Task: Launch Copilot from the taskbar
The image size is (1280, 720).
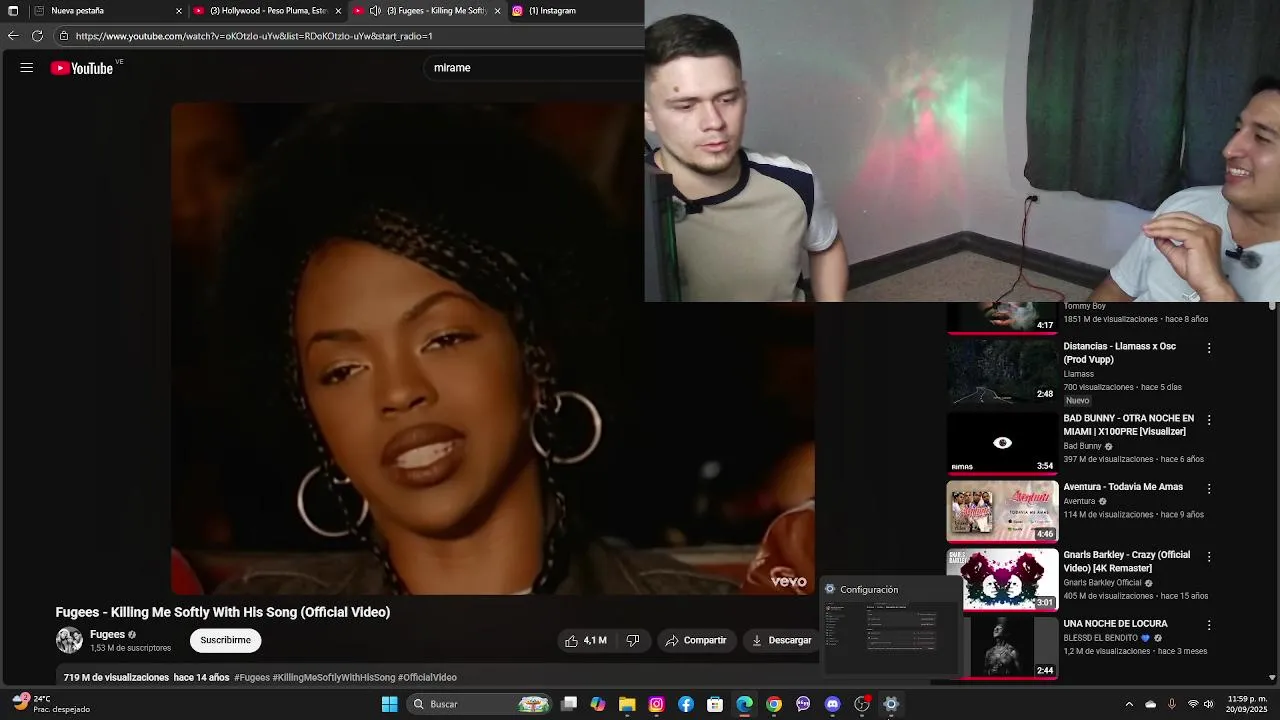Action: [598, 704]
